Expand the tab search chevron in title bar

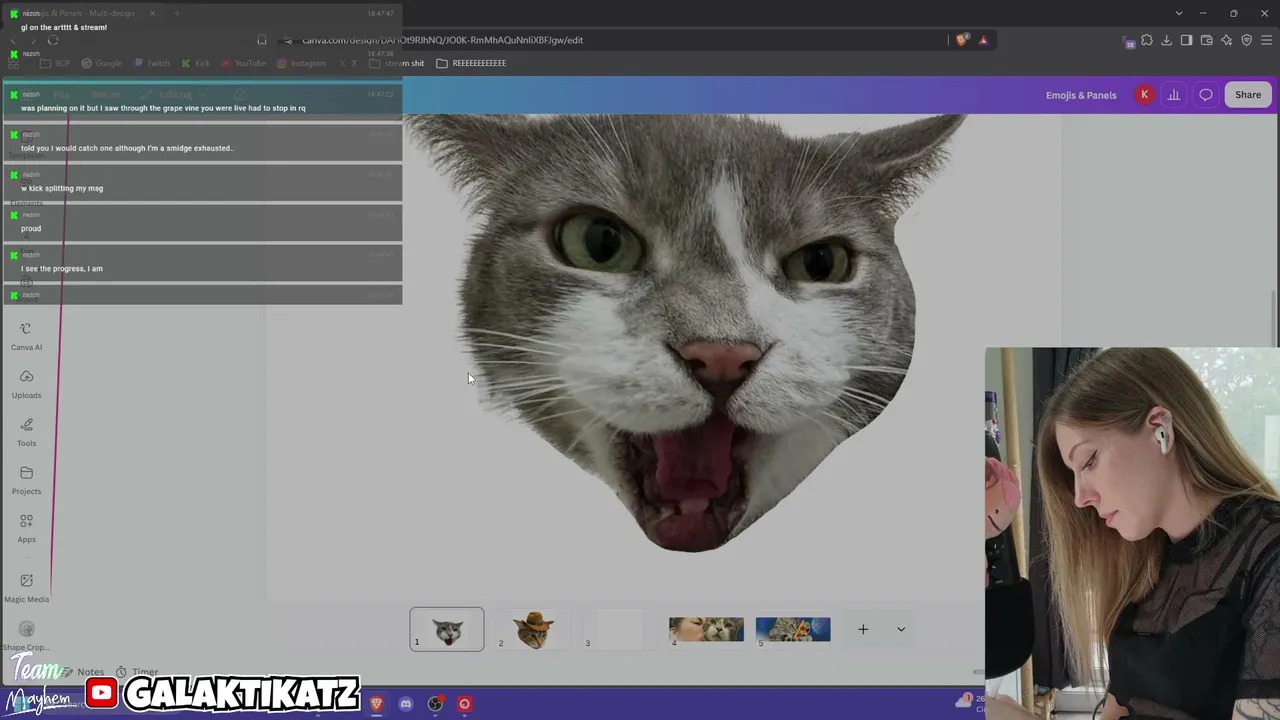point(1179,14)
